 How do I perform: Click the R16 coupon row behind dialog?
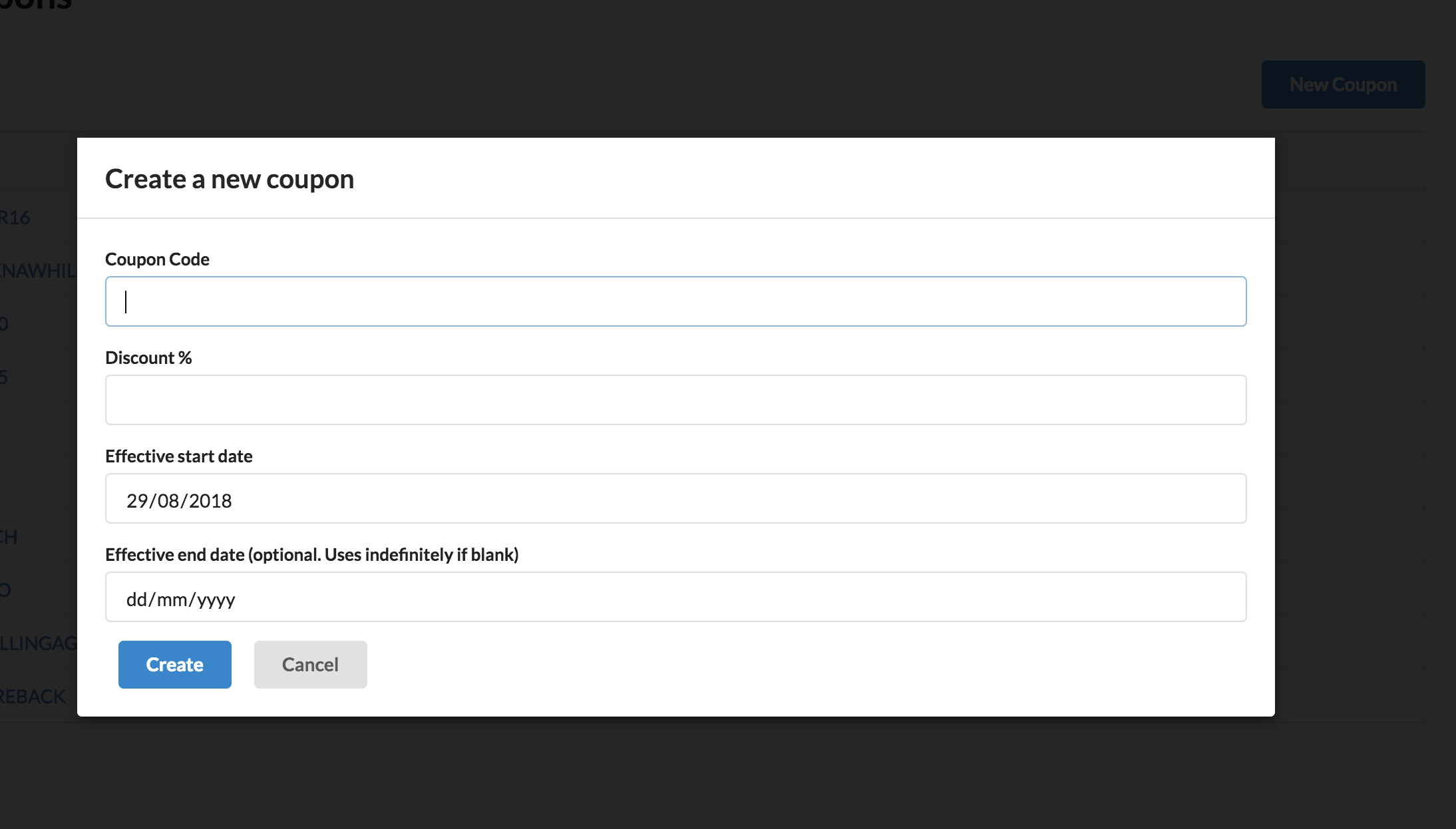tap(16, 218)
